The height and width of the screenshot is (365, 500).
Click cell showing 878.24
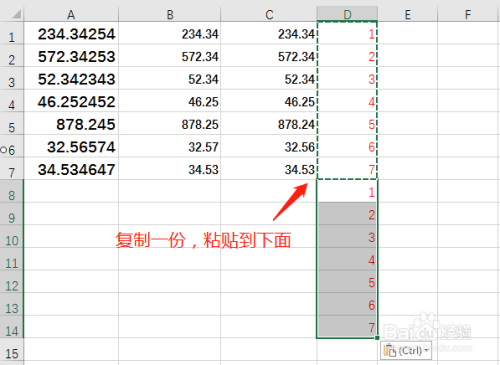point(269,124)
